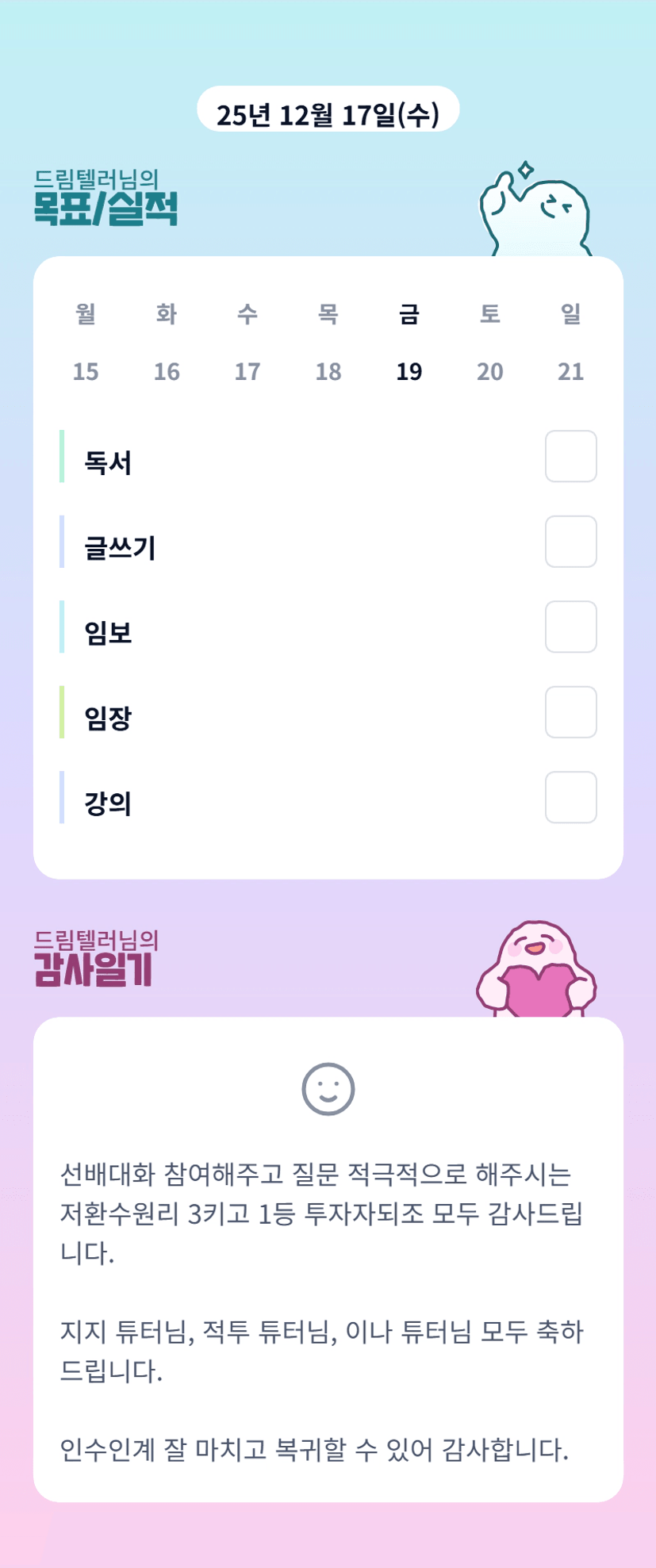
Task: Mark the 임장 goal as done
Action: pos(570,712)
